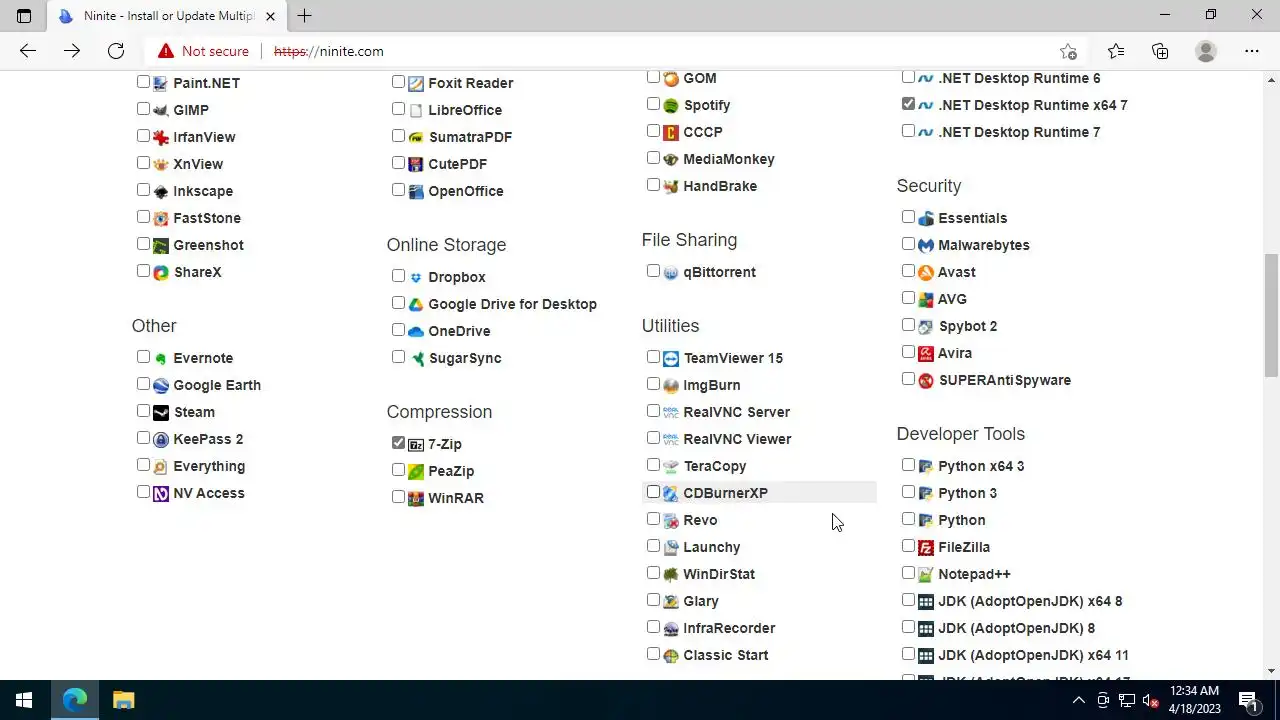Click the FileZilla icon
This screenshot has height=720, width=1280.
coord(925,547)
